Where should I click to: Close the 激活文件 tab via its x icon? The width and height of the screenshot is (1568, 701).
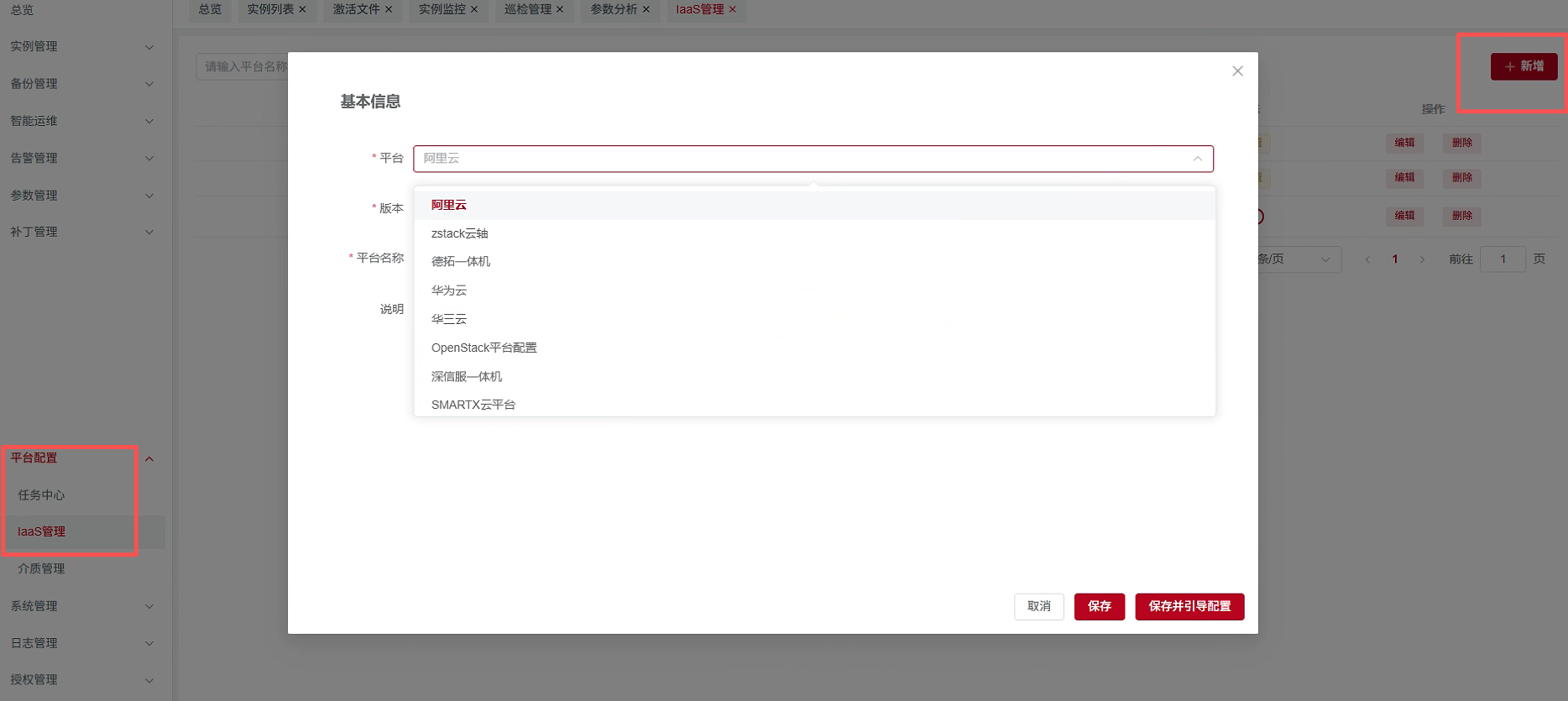click(389, 9)
